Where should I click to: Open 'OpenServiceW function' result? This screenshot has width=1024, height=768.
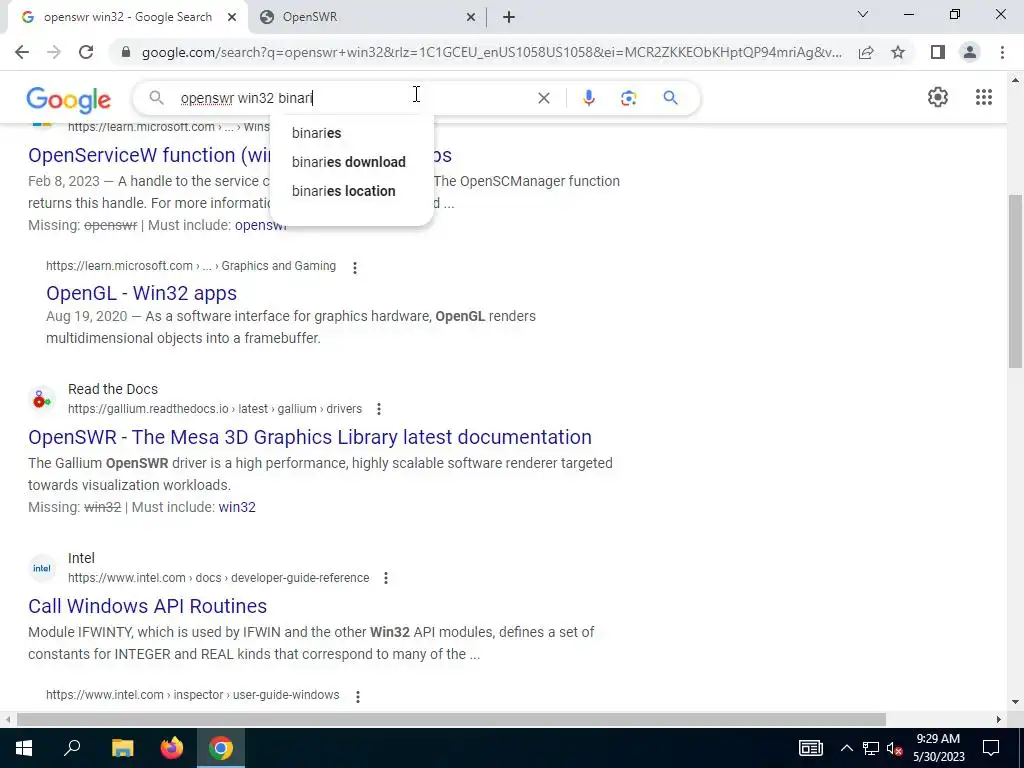click(x=149, y=155)
